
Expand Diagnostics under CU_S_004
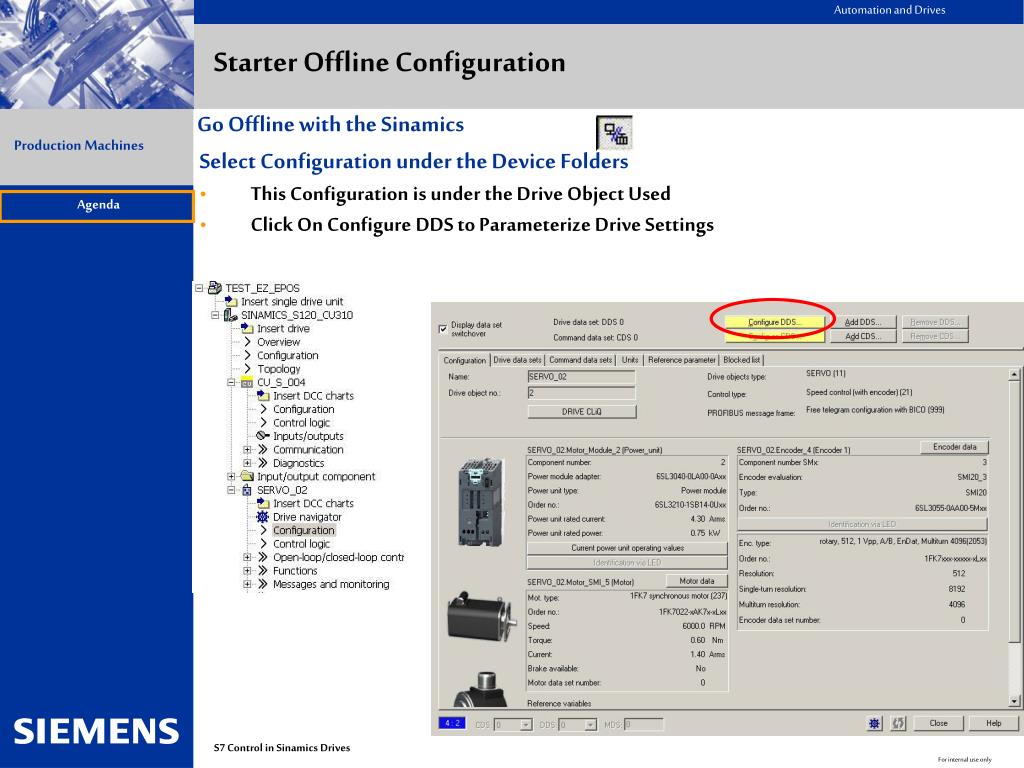point(247,463)
